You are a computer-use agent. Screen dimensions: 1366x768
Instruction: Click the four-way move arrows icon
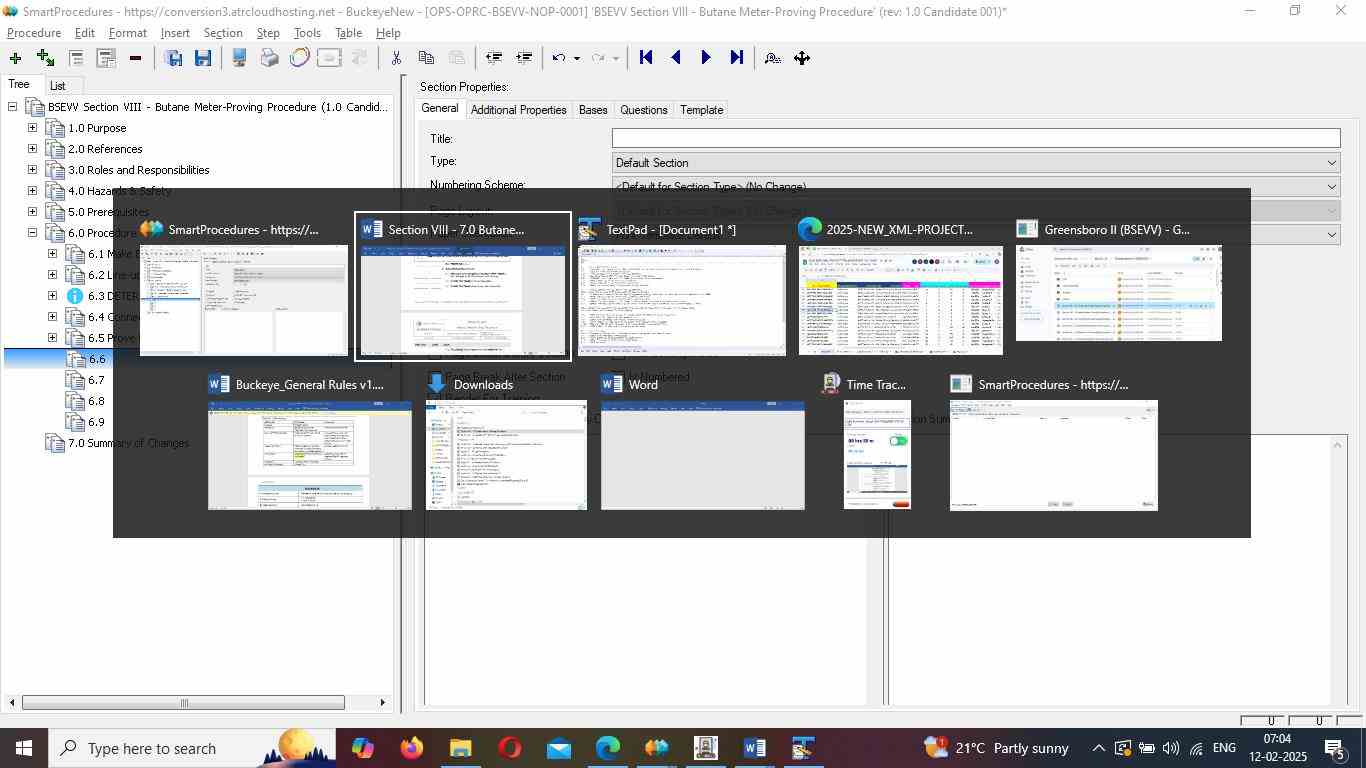tap(802, 58)
